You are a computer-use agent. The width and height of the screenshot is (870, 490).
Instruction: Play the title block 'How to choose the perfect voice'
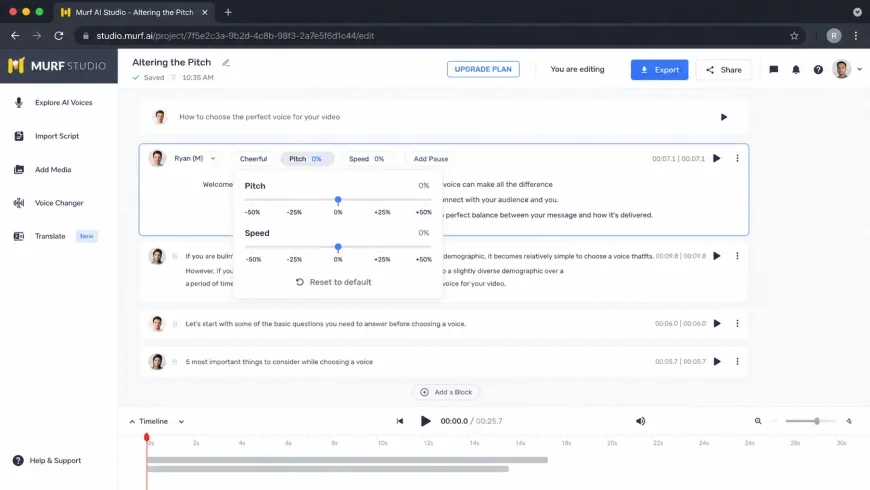[x=724, y=117]
